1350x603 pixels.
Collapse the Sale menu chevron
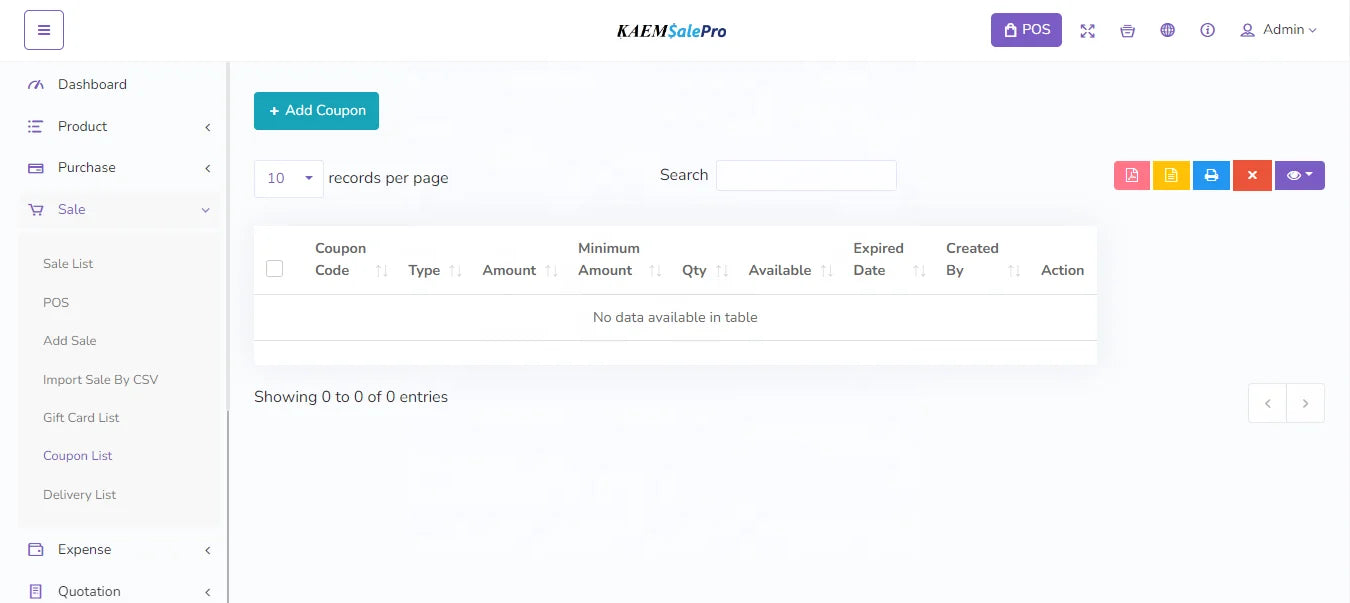(206, 210)
